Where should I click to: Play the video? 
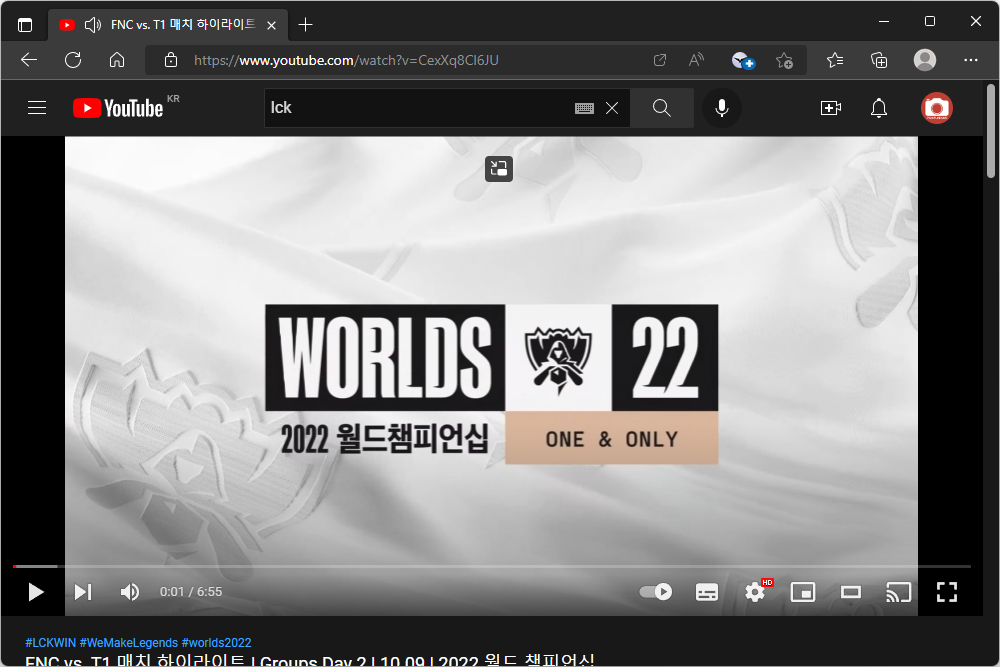(x=36, y=592)
